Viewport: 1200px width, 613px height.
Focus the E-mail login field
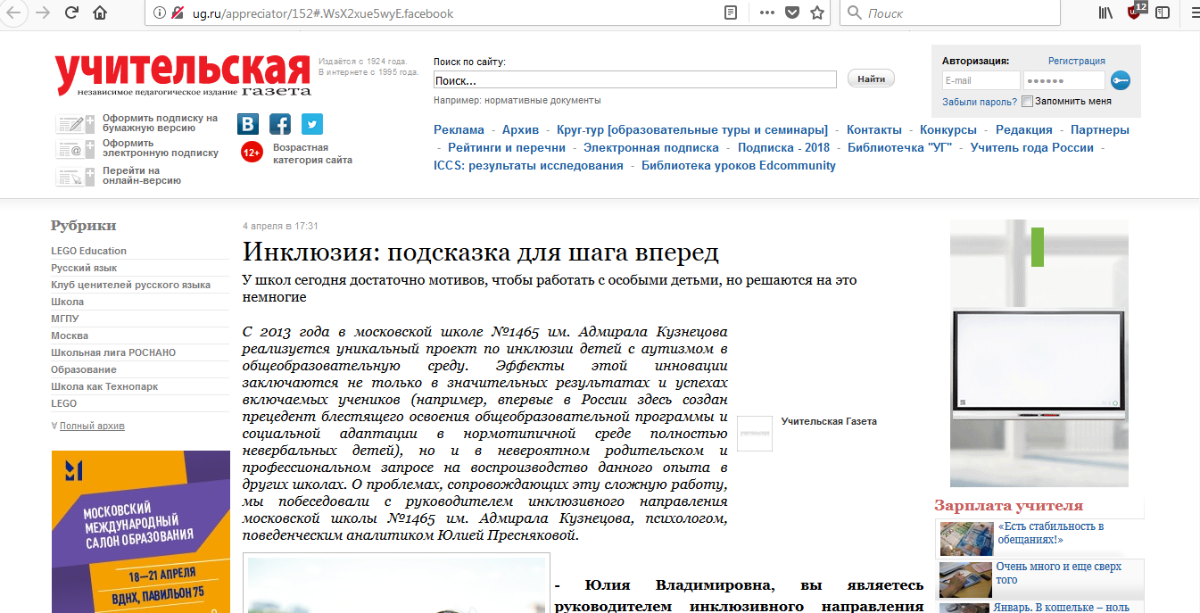[x=979, y=81]
